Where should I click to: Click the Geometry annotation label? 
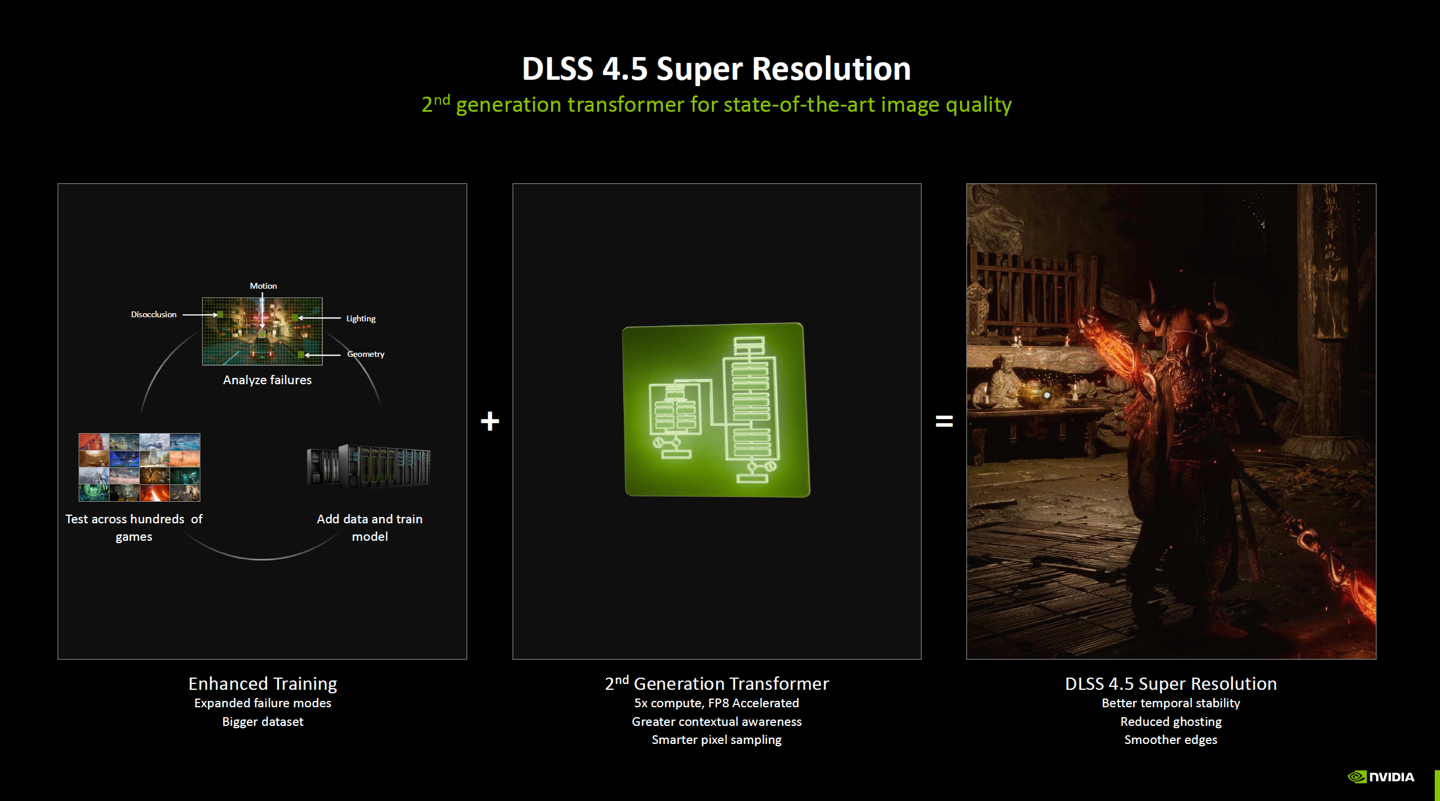365,354
